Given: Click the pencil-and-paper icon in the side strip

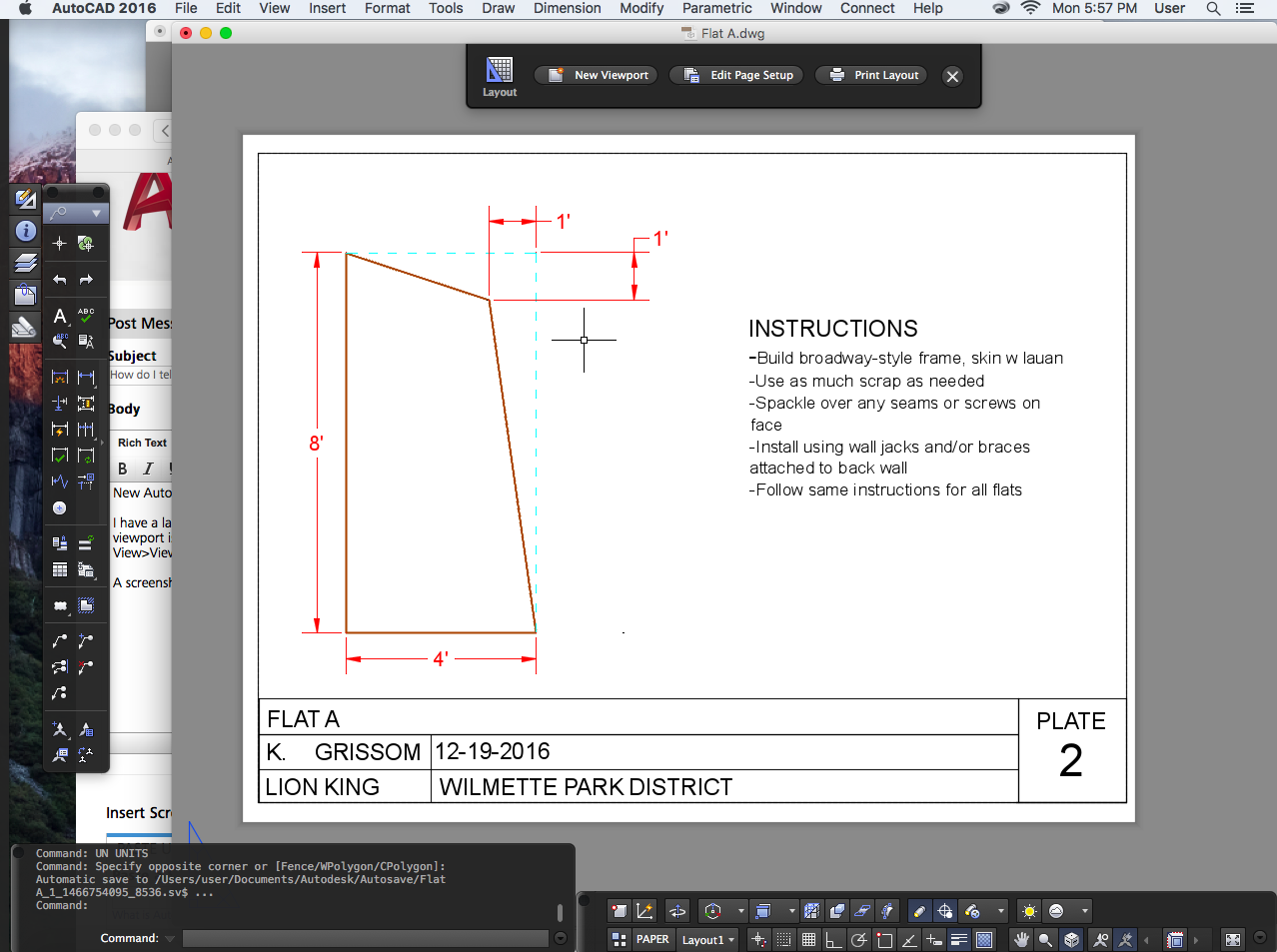Looking at the screenshot, I should [26, 199].
